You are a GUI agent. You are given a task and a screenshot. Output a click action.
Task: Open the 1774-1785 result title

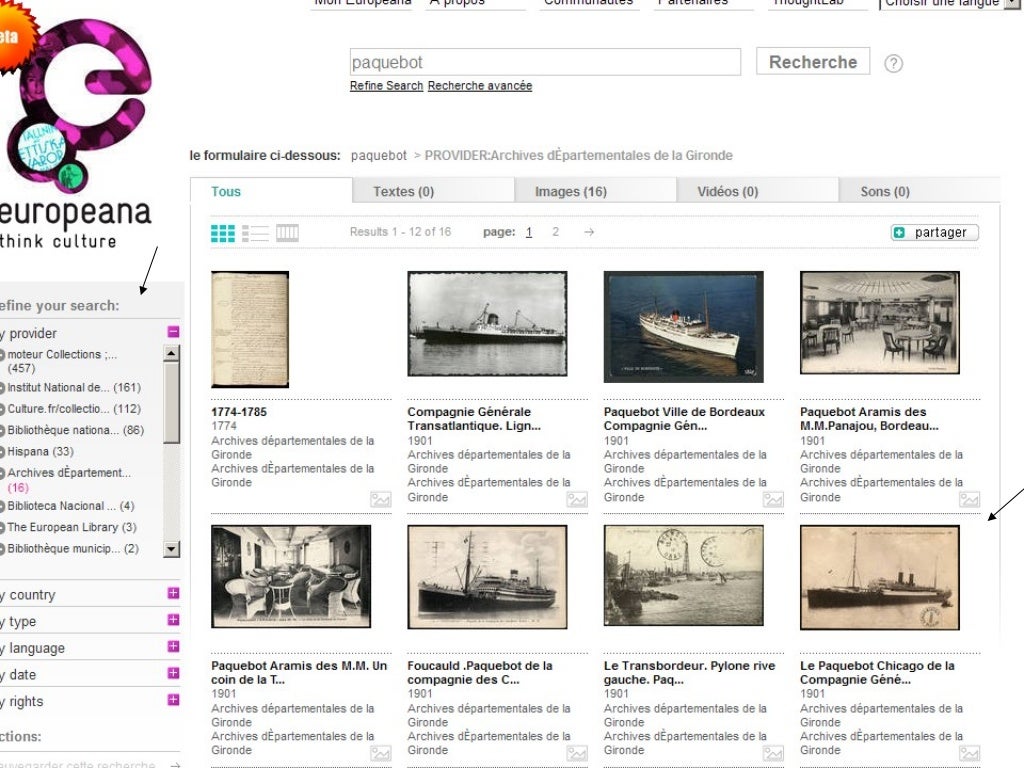[x=239, y=412]
